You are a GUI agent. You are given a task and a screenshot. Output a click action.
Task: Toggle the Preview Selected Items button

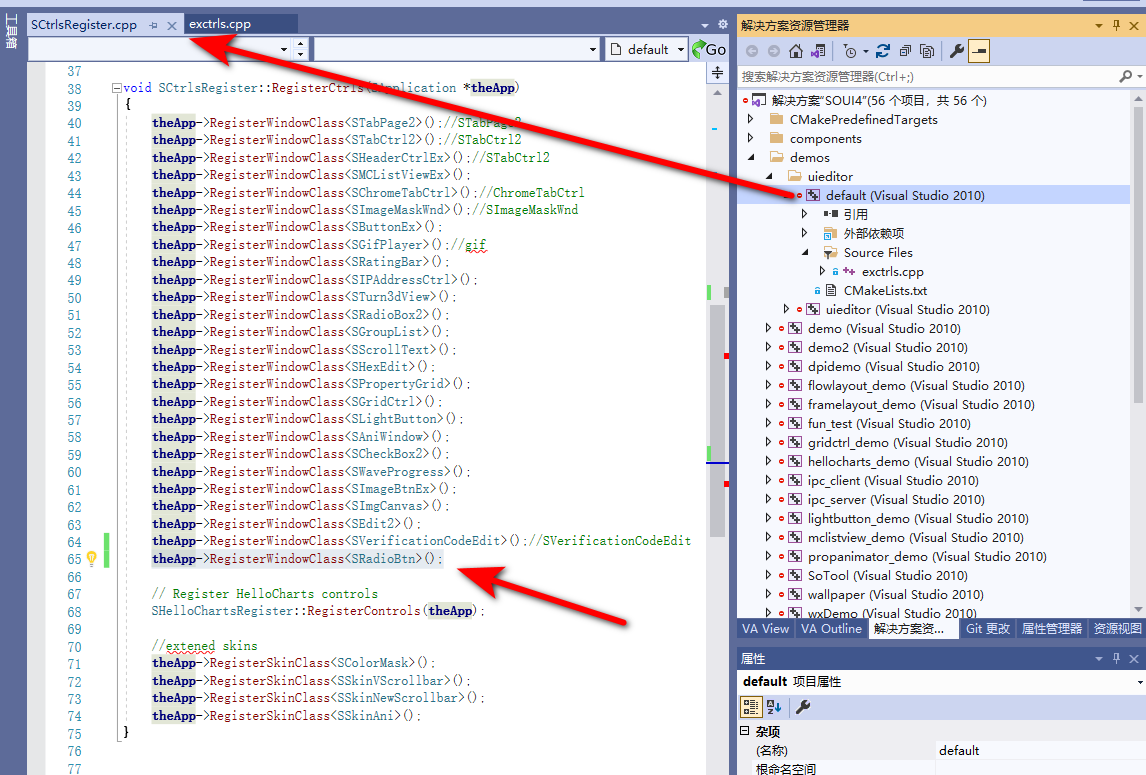point(979,51)
